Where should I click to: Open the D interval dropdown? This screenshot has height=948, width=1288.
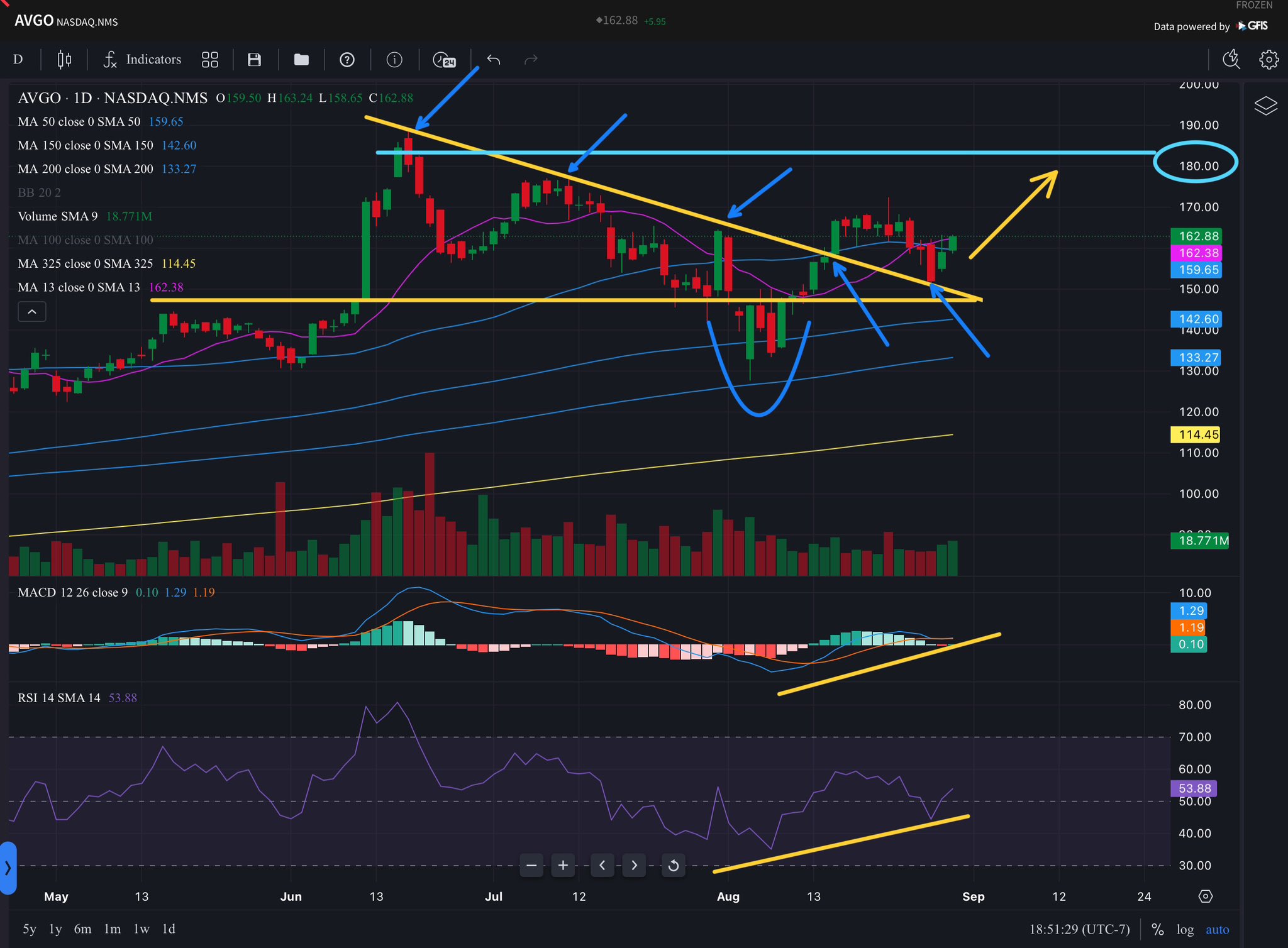pyautogui.click(x=18, y=60)
